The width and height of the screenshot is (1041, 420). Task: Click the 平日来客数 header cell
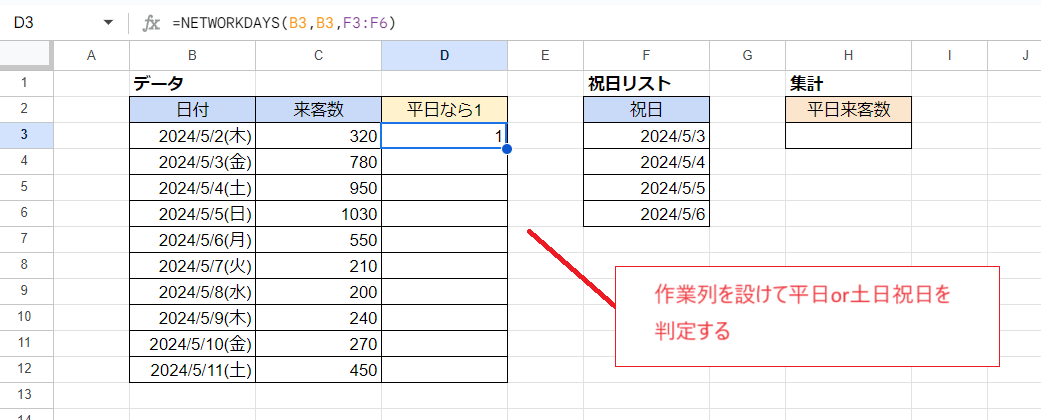tap(848, 109)
